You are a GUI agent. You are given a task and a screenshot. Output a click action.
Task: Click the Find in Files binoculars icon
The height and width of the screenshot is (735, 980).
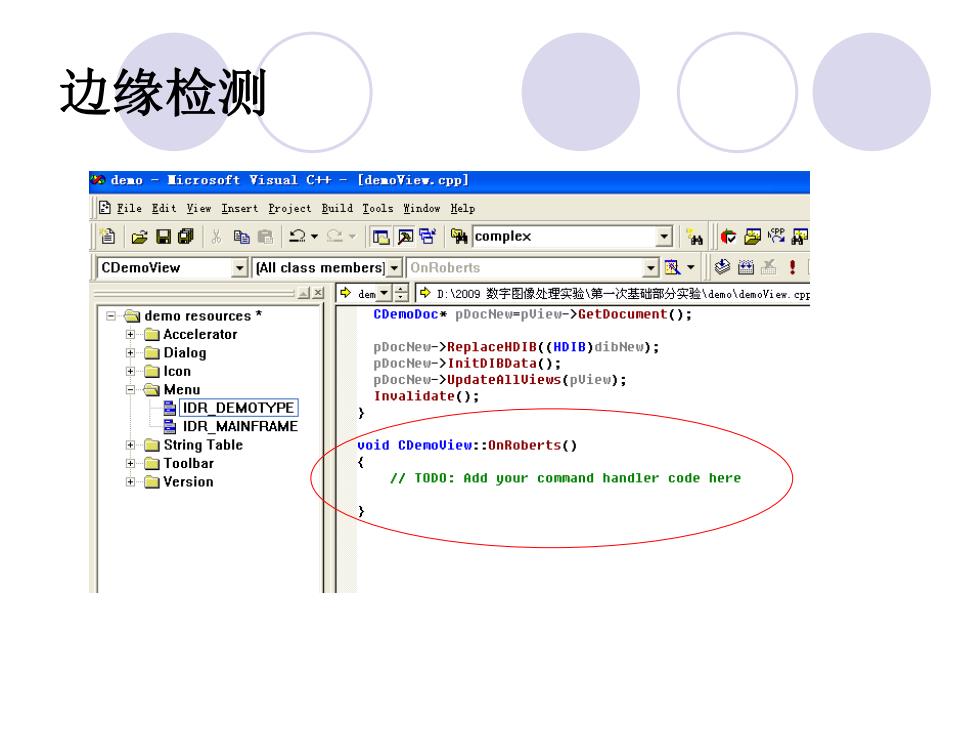(x=459, y=236)
